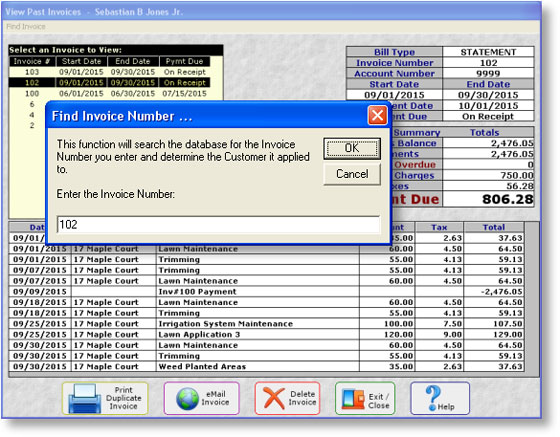Viewport: 560px width, 437px height.
Task: Click the Irrigation System Maintenance row
Action: [x=266, y=324]
